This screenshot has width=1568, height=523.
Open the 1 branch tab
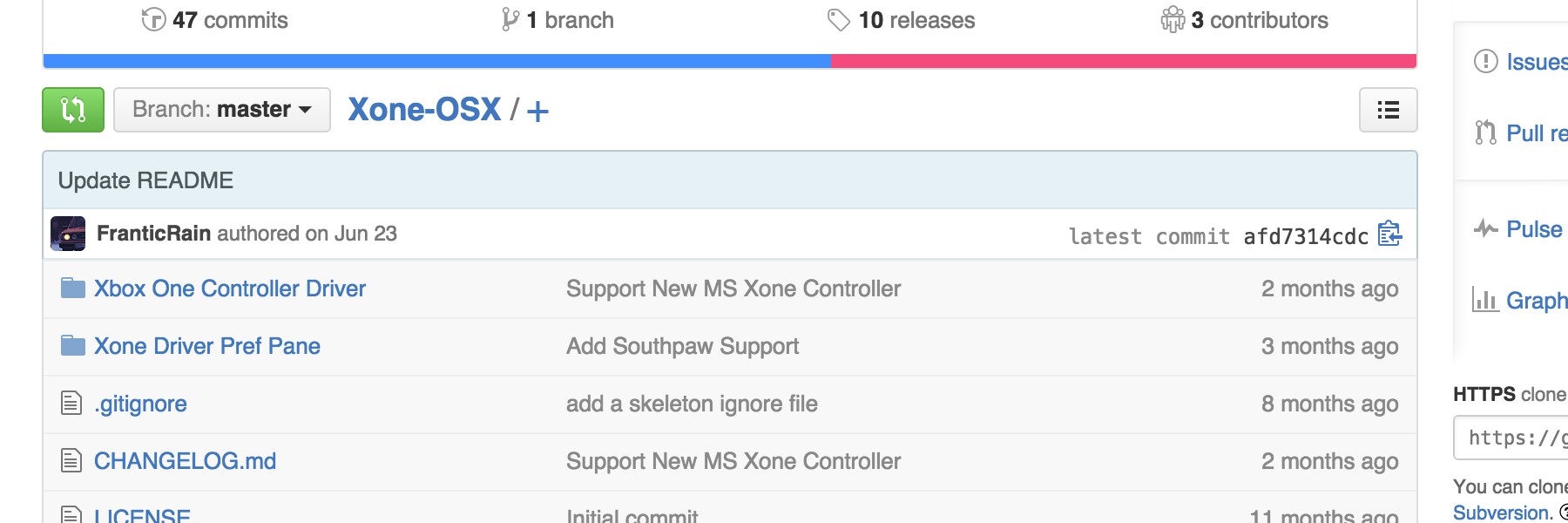coord(558,20)
